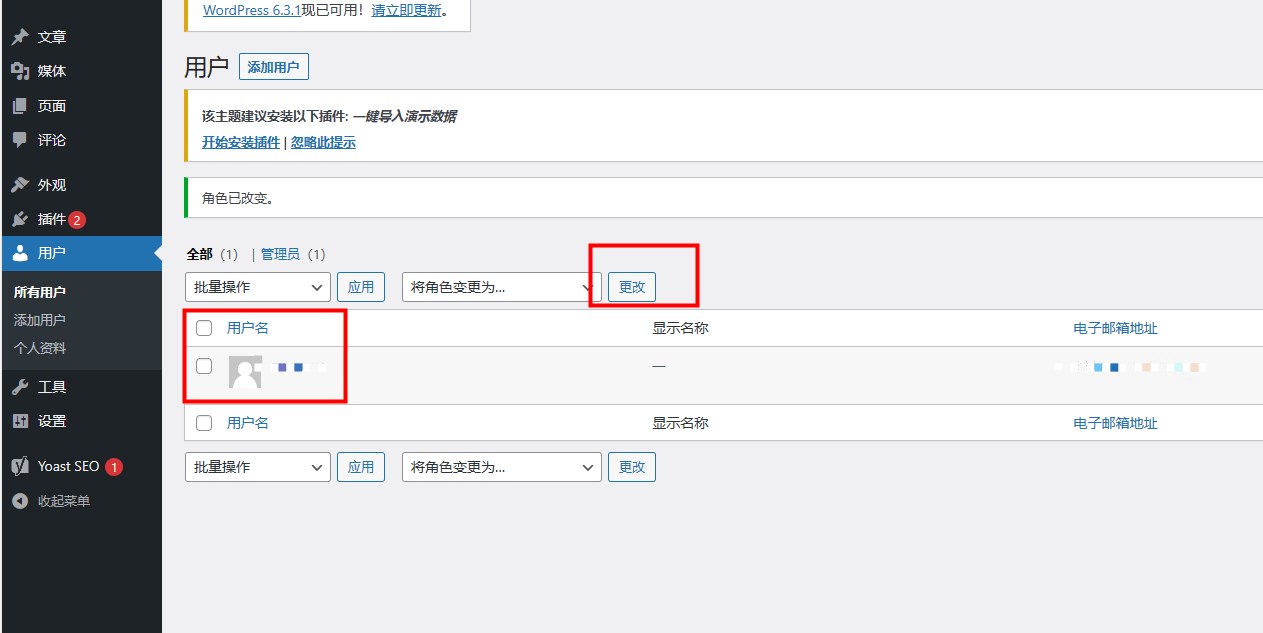Click the pin icon beside 文章

point(20,38)
